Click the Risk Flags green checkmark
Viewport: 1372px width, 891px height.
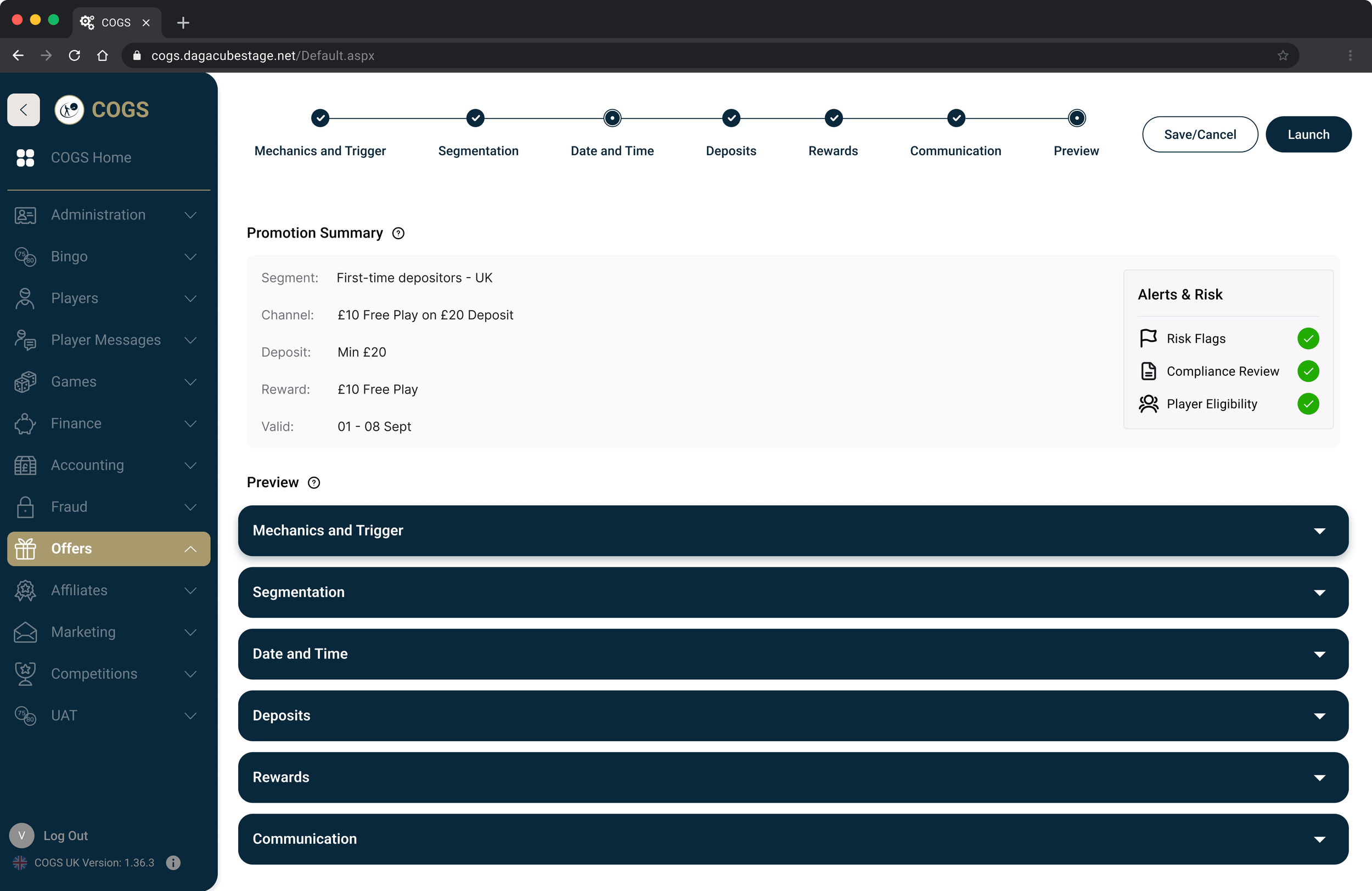coord(1307,339)
